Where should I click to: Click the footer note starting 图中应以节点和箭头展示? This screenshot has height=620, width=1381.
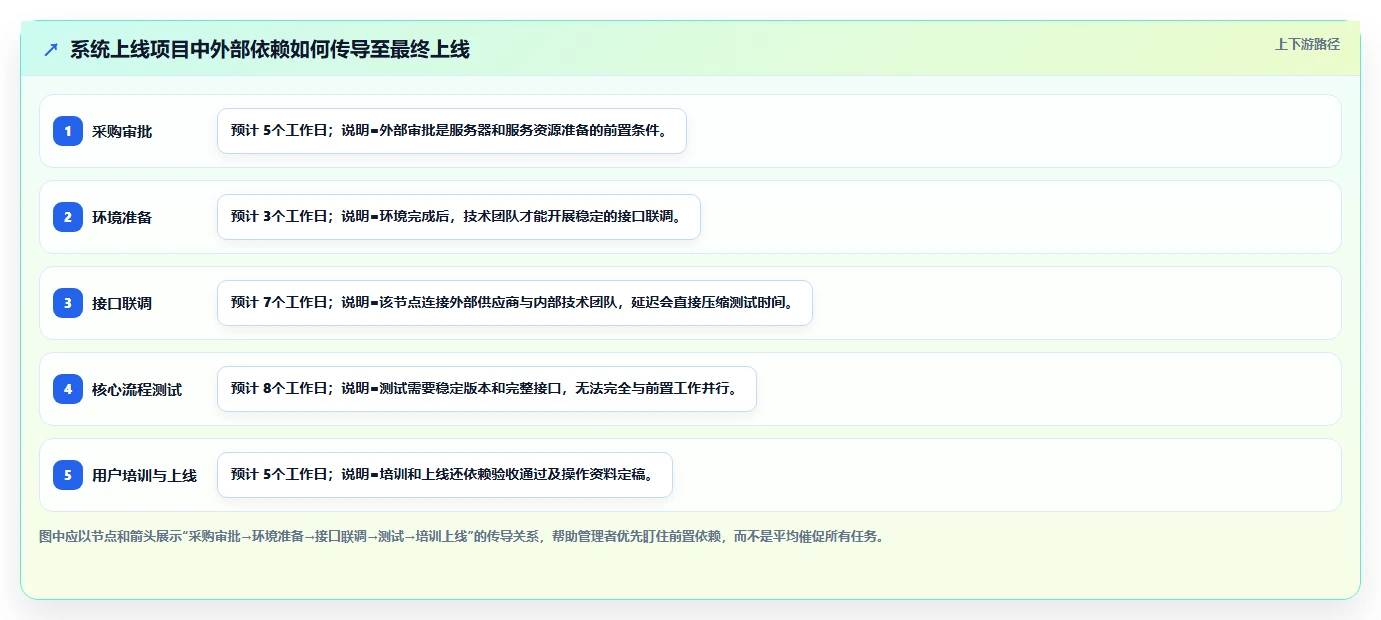(462, 536)
